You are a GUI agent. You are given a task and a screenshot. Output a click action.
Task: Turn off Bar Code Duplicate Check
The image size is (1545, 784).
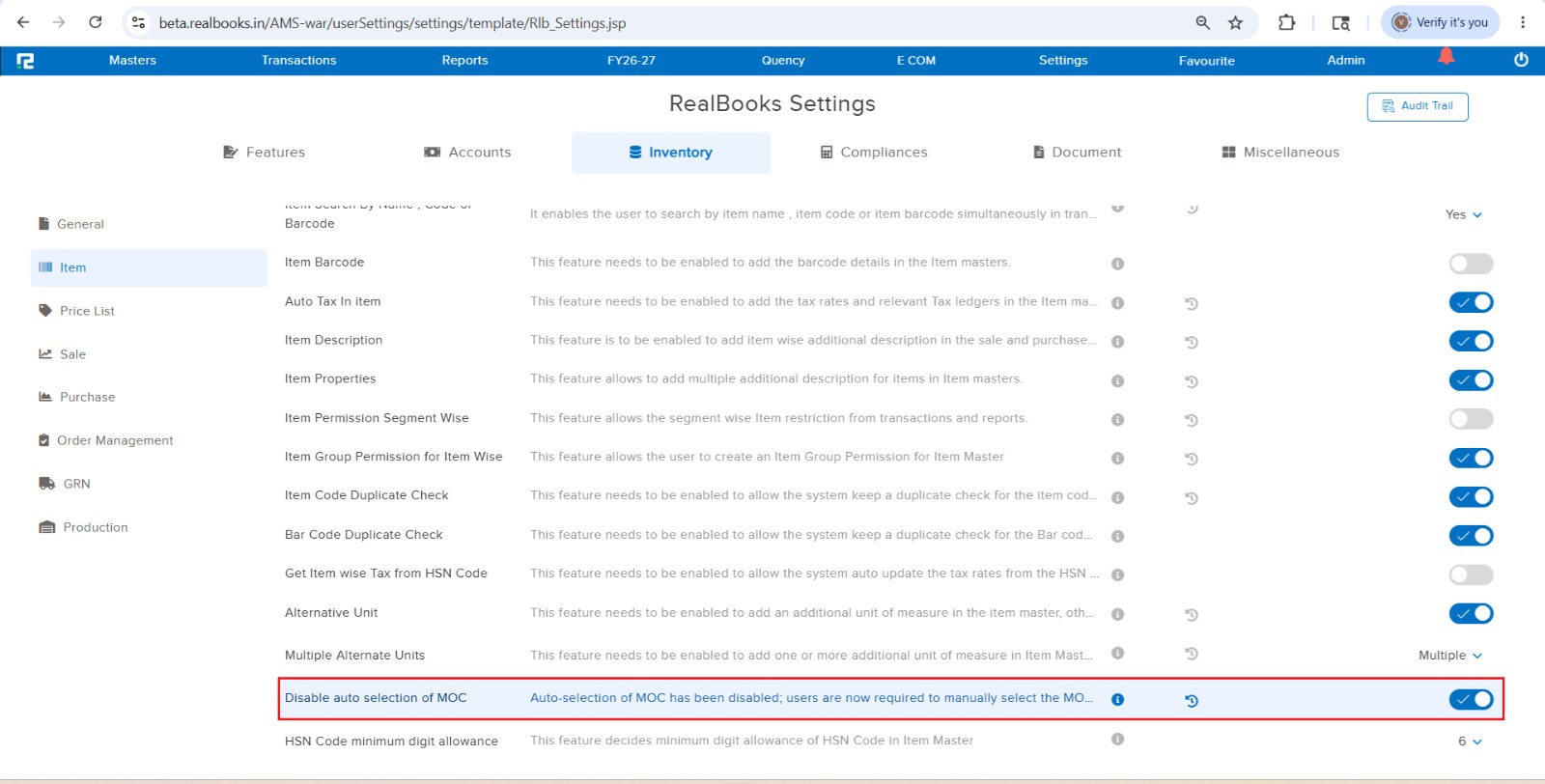[1471, 535]
